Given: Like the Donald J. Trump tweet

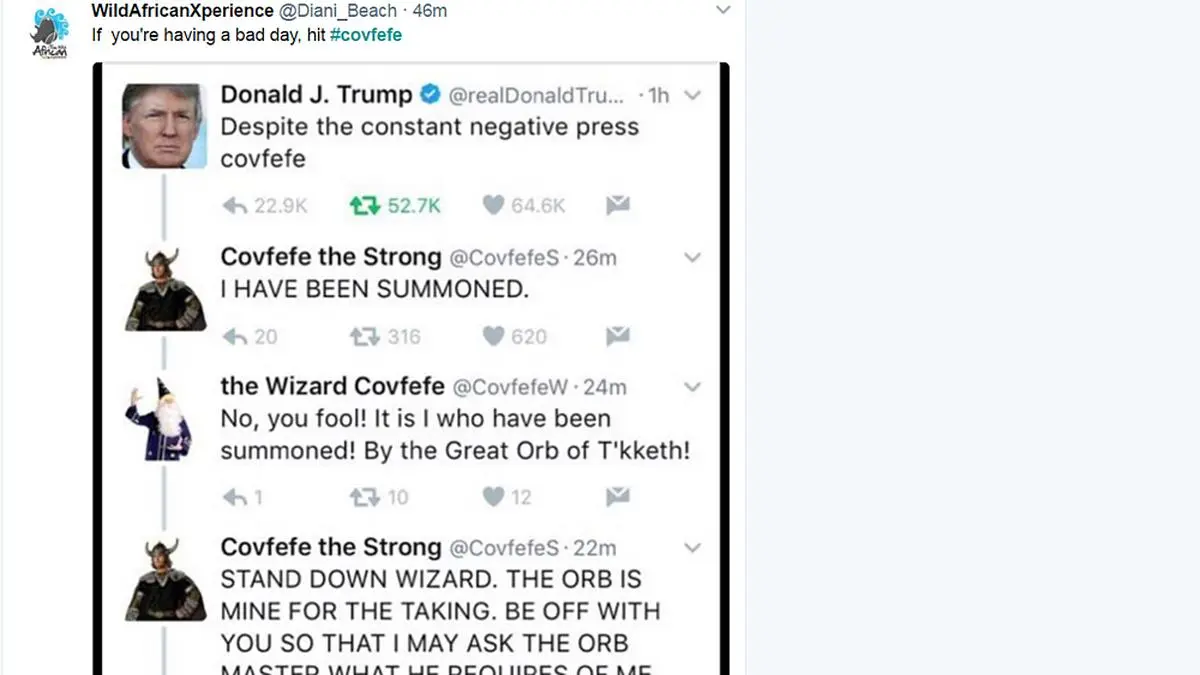Looking at the screenshot, I should coord(493,206).
